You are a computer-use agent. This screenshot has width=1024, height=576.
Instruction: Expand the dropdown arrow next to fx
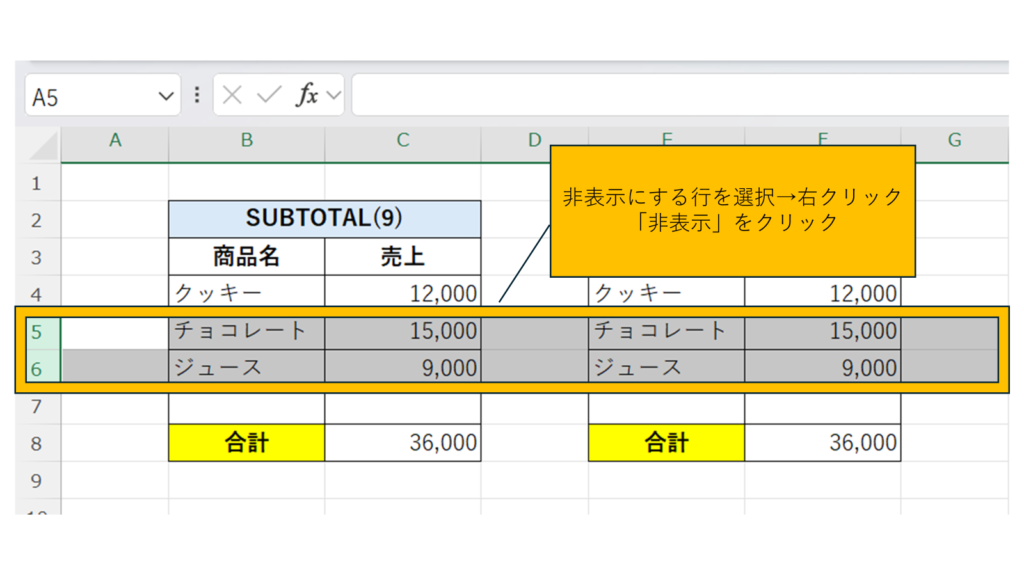click(x=334, y=96)
